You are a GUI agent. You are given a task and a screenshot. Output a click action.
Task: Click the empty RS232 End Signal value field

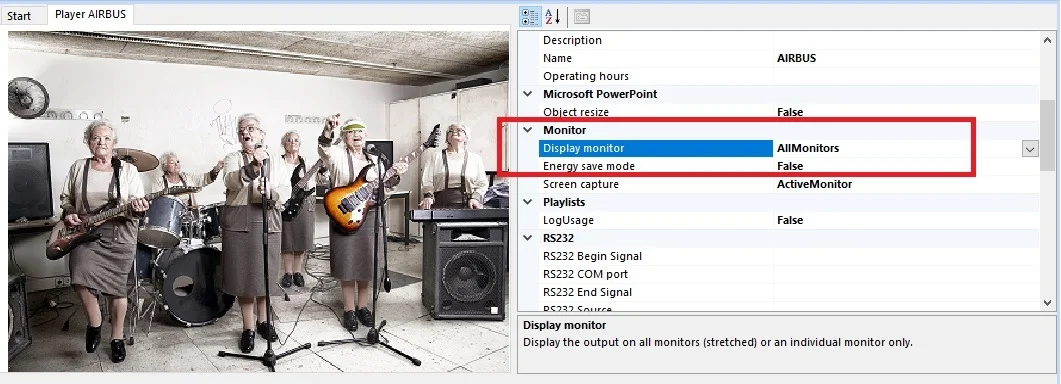(x=907, y=292)
